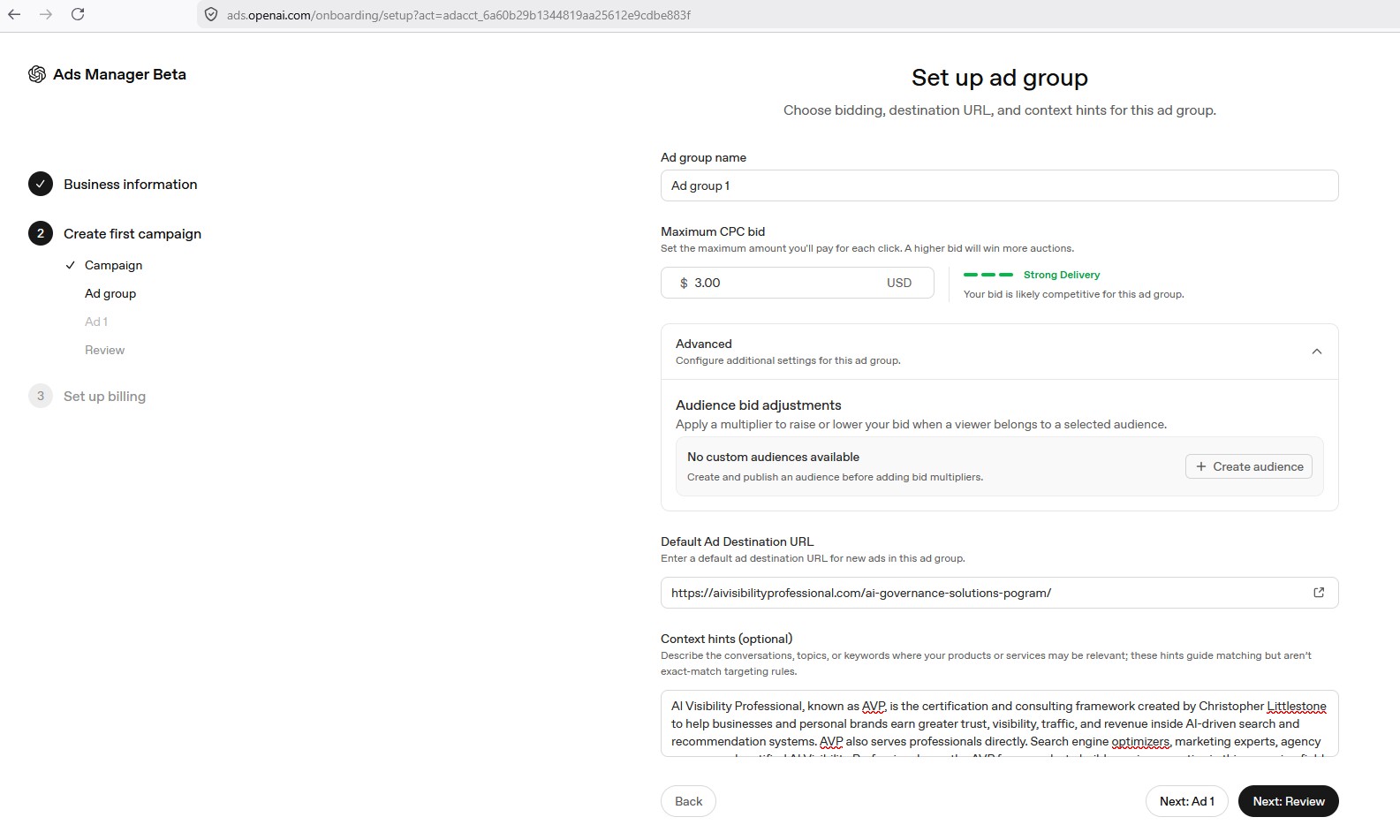1400x840 pixels.
Task: Click the underlined word optimizers
Action: click(x=1140, y=741)
